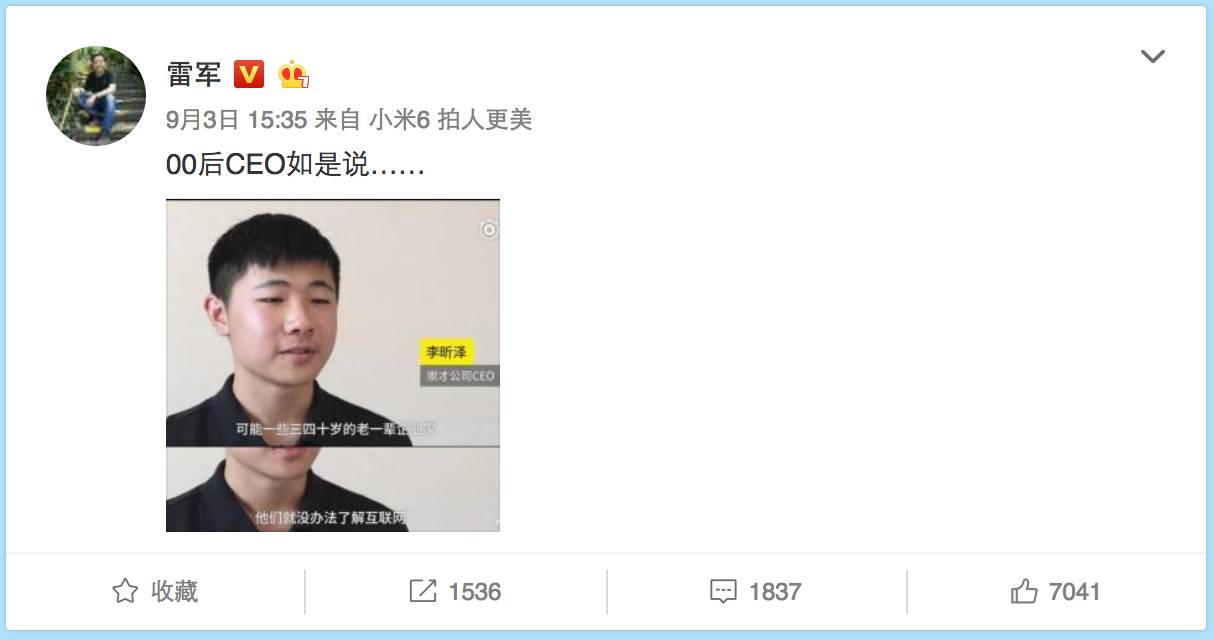Select the 收藏 label
Screen dimensions: 1214x640
click(x=174, y=591)
